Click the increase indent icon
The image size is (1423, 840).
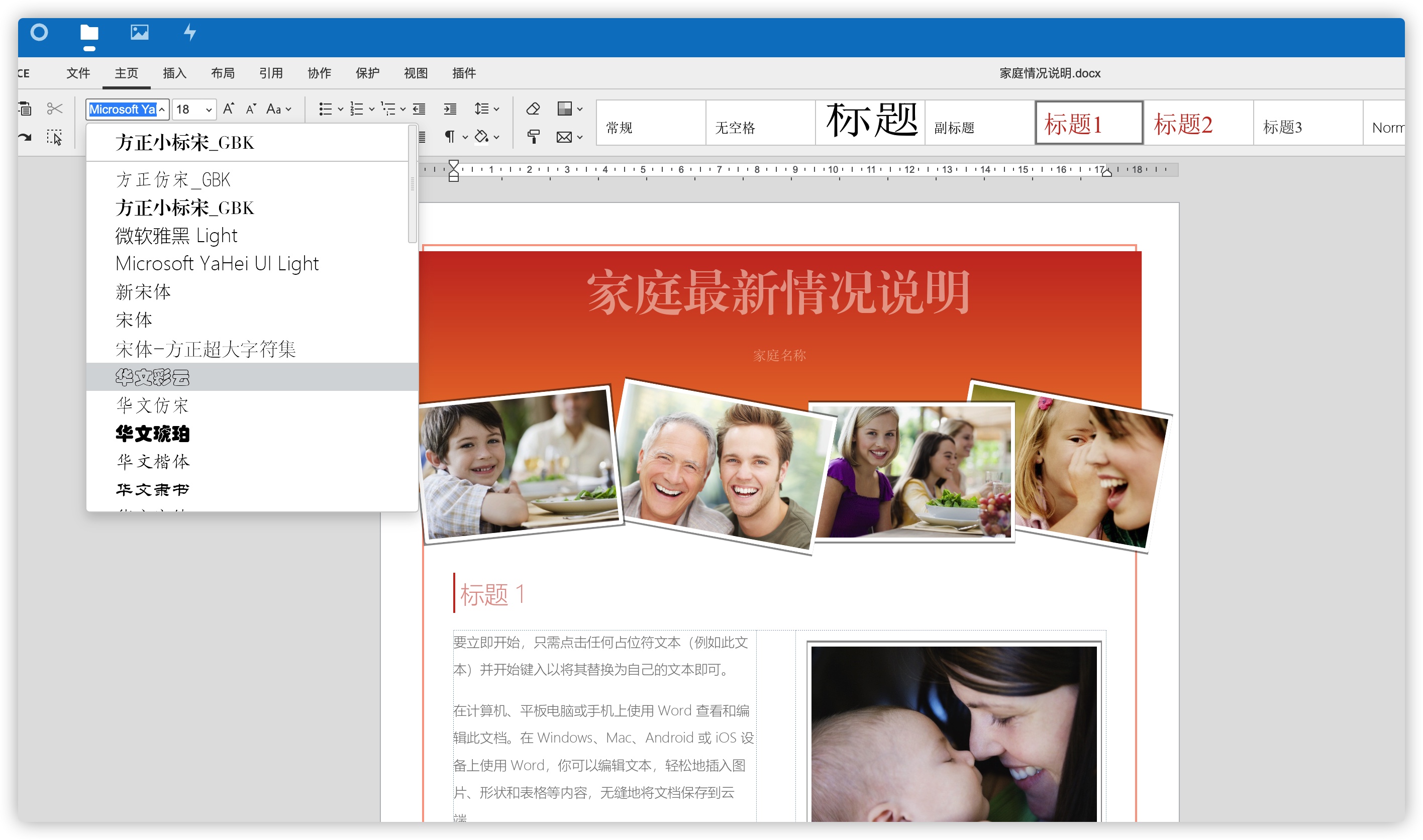(x=450, y=109)
